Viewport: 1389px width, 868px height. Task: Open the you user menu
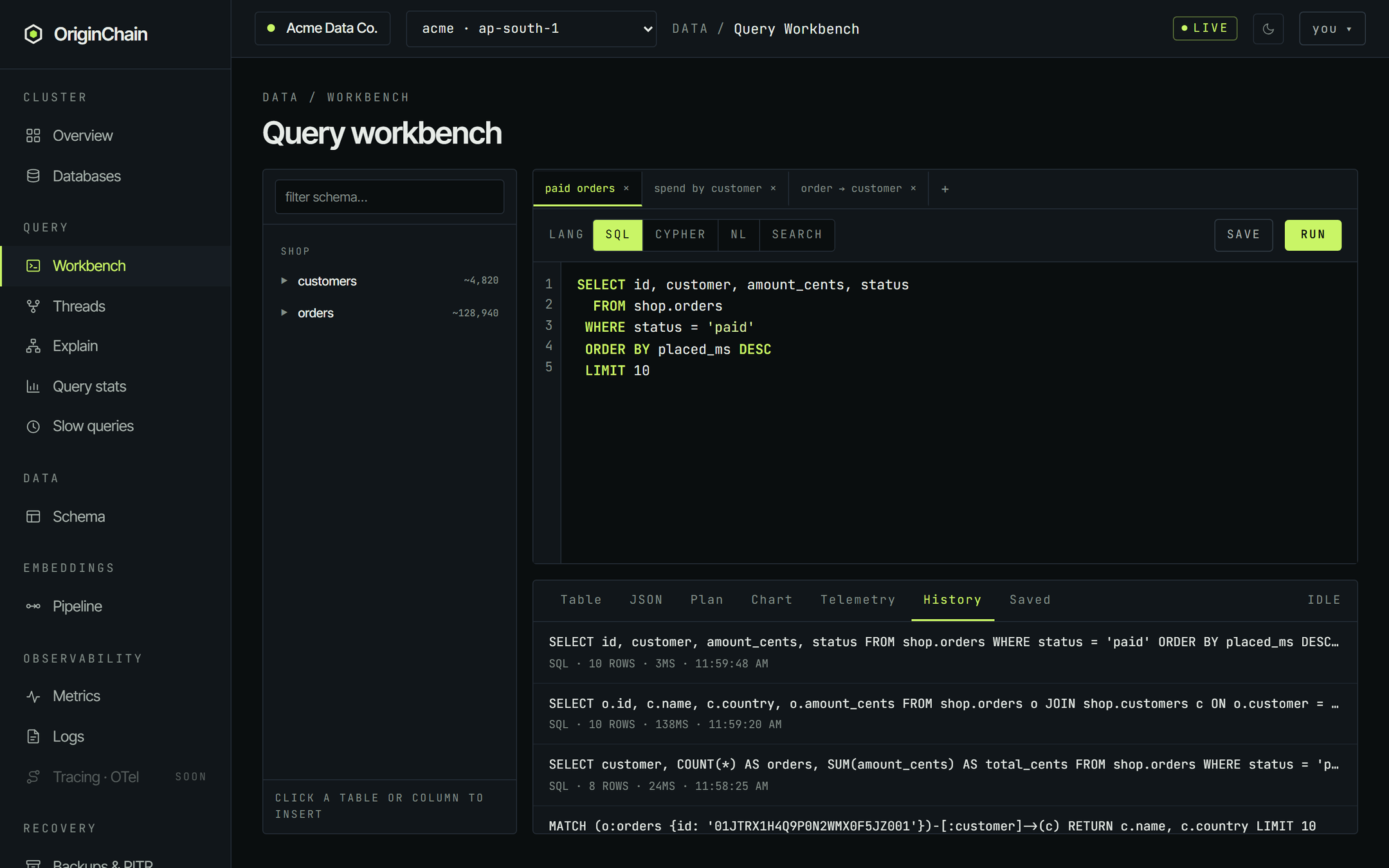click(x=1332, y=29)
